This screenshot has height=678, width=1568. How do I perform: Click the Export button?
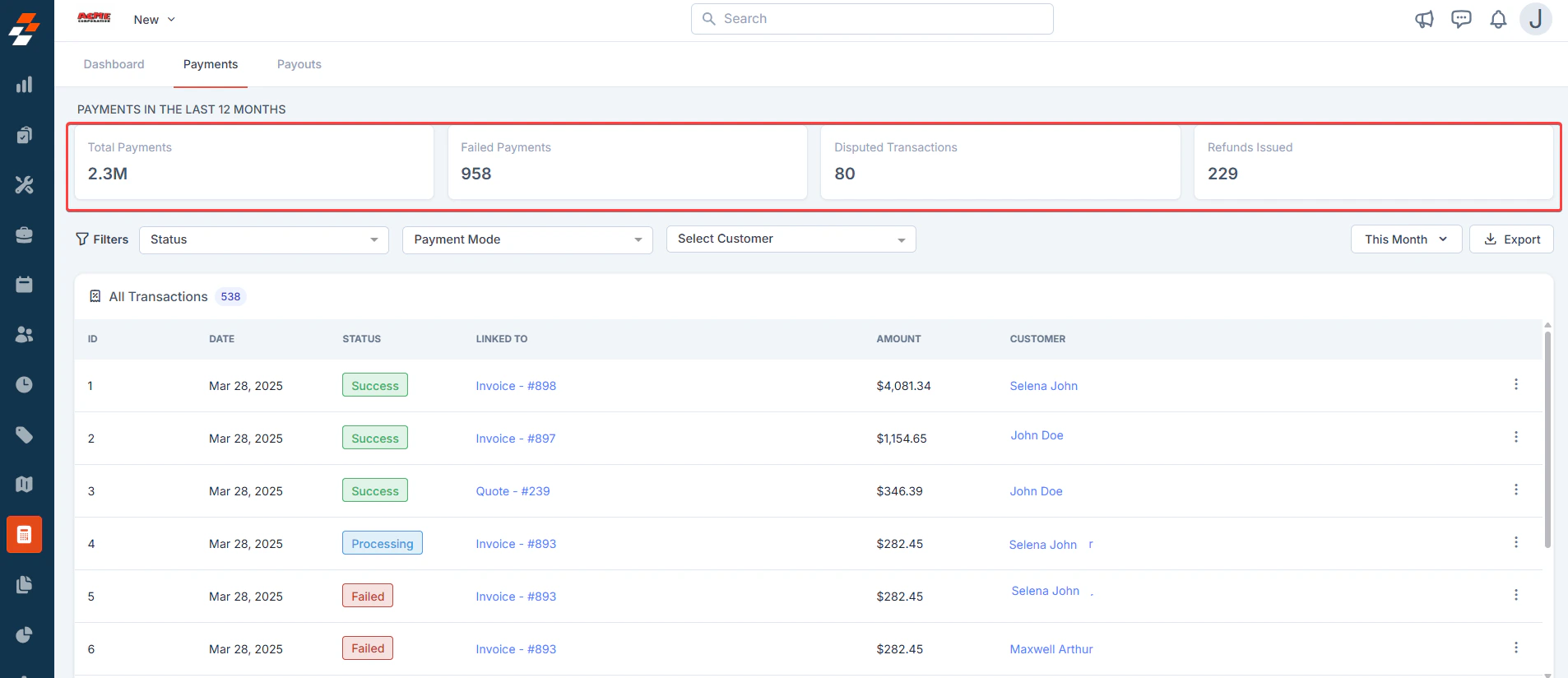(1511, 239)
